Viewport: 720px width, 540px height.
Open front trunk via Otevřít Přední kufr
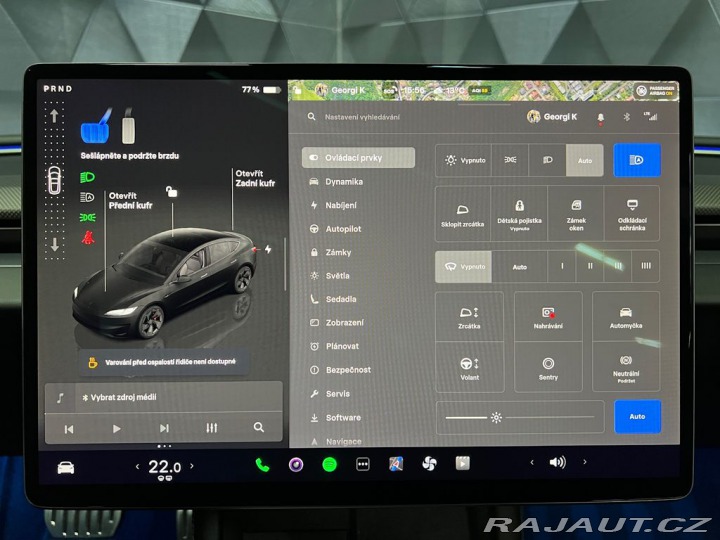tap(130, 201)
